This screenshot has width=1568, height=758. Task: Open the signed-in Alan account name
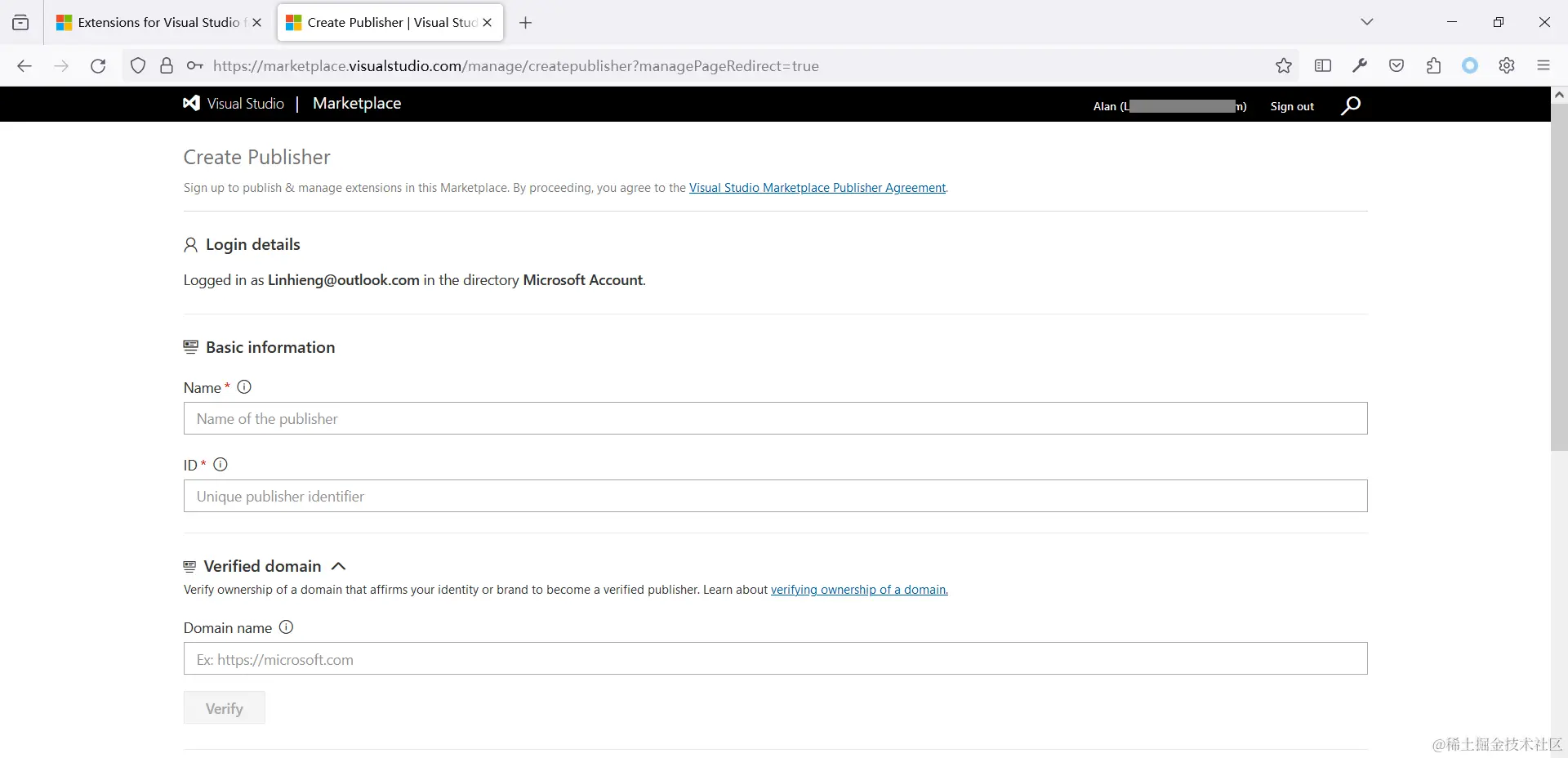point(1169,106)
